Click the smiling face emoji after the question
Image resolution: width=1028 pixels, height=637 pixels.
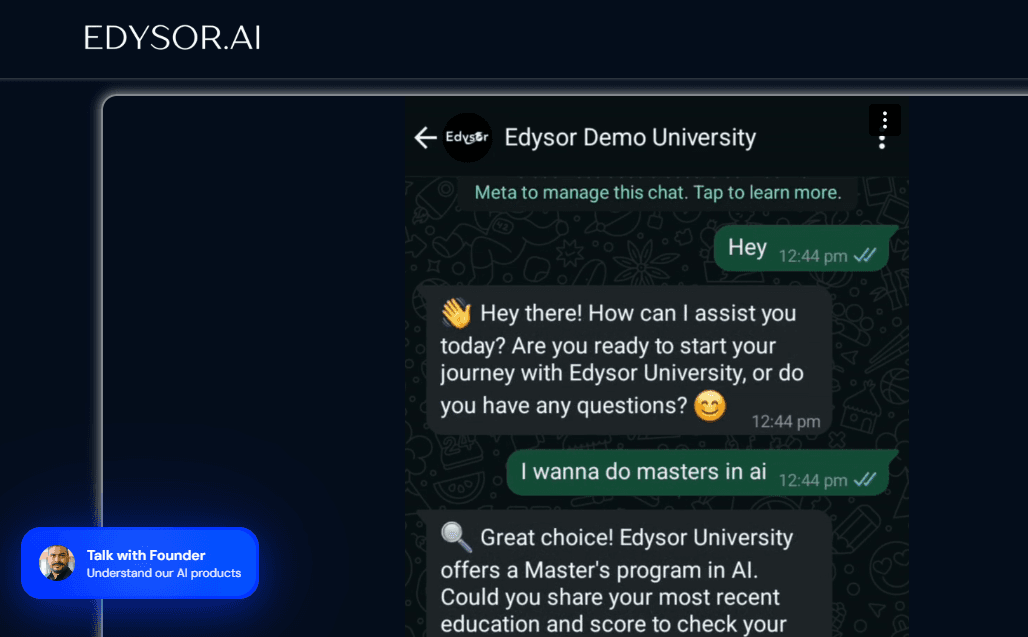click(709, 406)
